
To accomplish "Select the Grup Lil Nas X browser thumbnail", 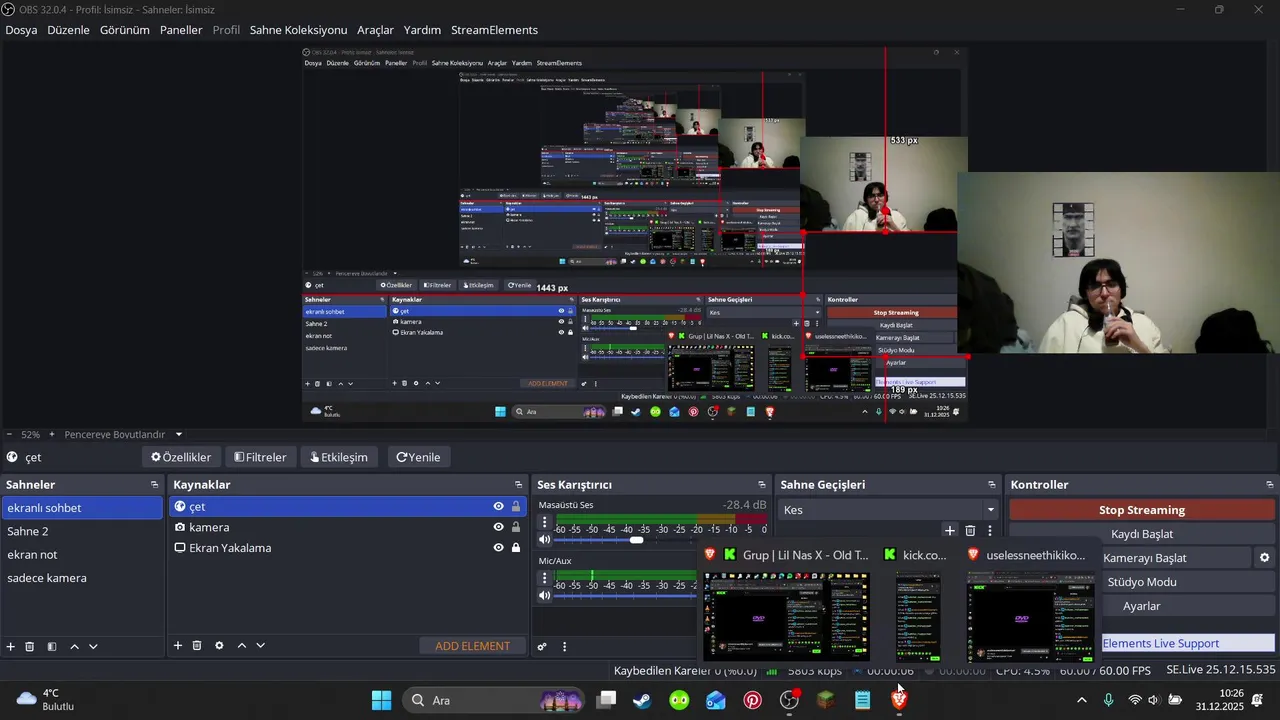I will click(x=787, y=616).
